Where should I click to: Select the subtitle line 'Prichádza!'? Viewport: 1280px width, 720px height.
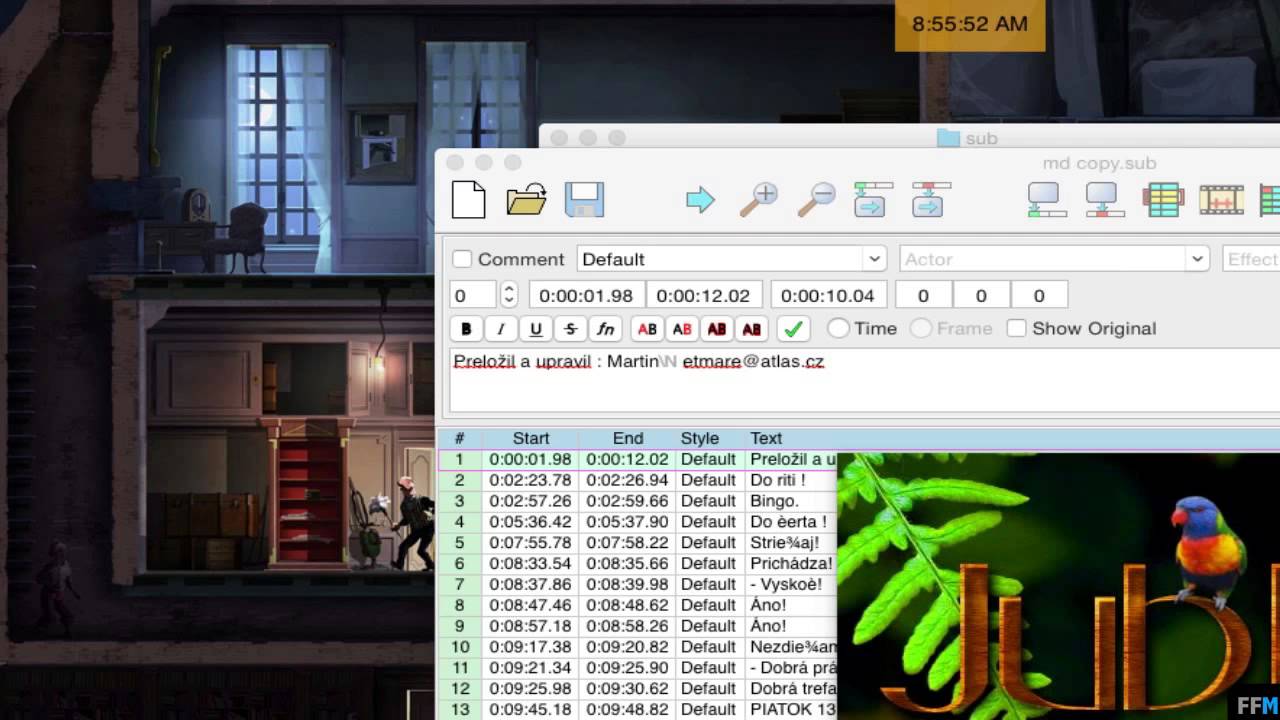coord(638,564)
